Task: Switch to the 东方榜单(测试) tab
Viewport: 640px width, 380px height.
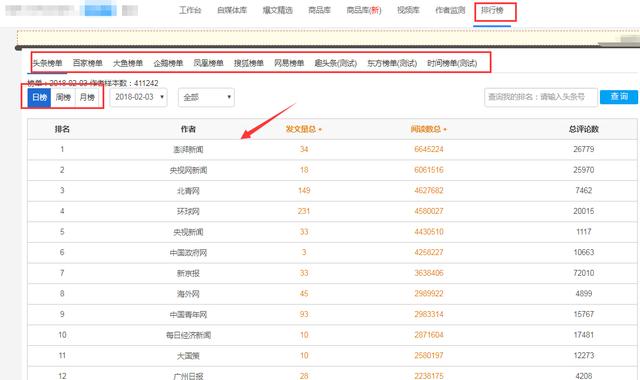Action: pyautogui.click(x=392, y=63)
